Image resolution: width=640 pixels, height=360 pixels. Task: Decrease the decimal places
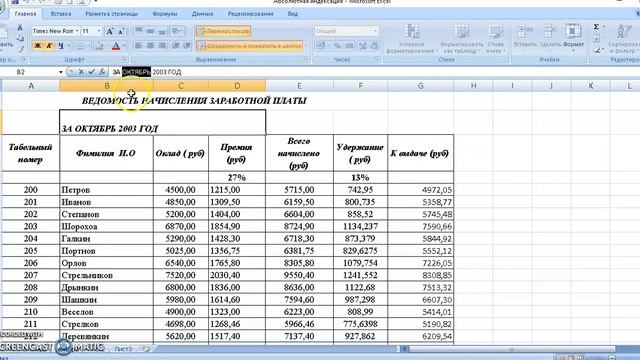click(374, 46)
